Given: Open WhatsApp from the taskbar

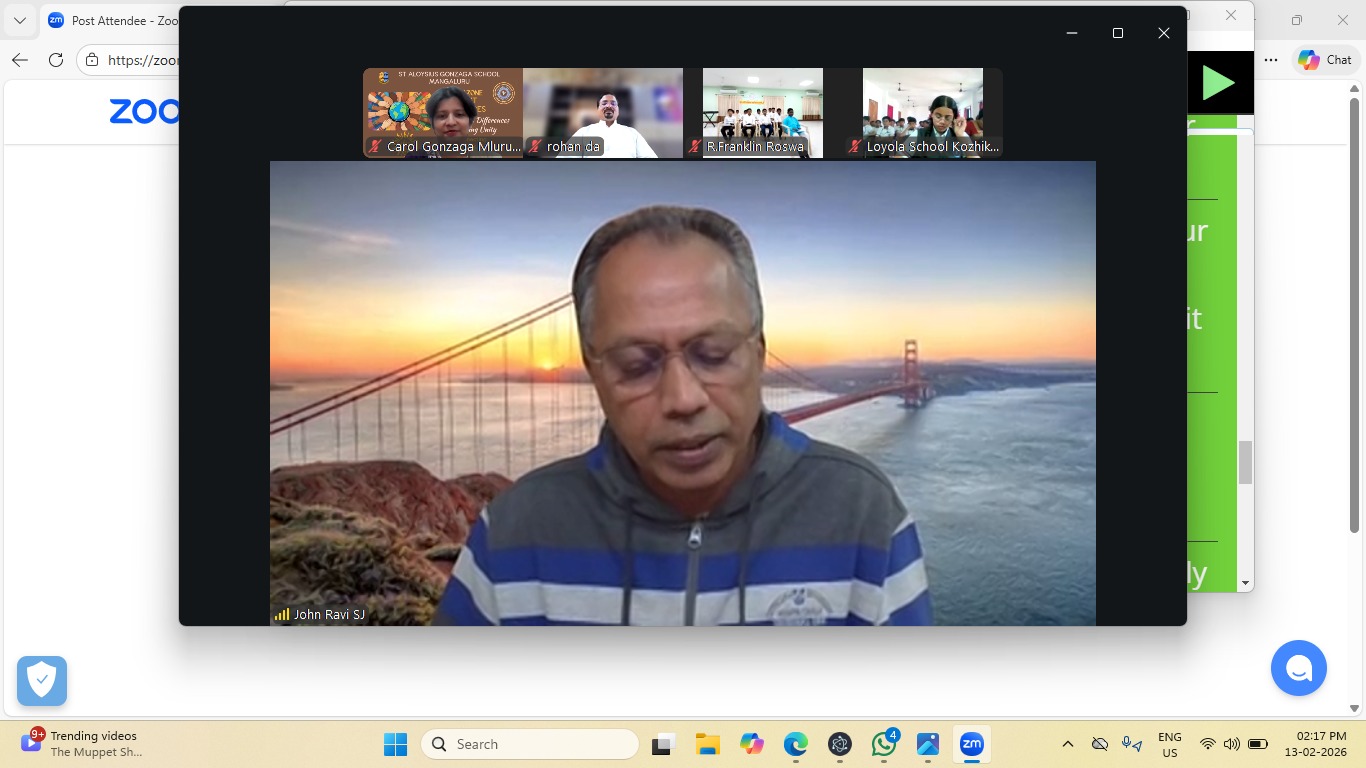Looking at the screenshot, I should 884,744.
